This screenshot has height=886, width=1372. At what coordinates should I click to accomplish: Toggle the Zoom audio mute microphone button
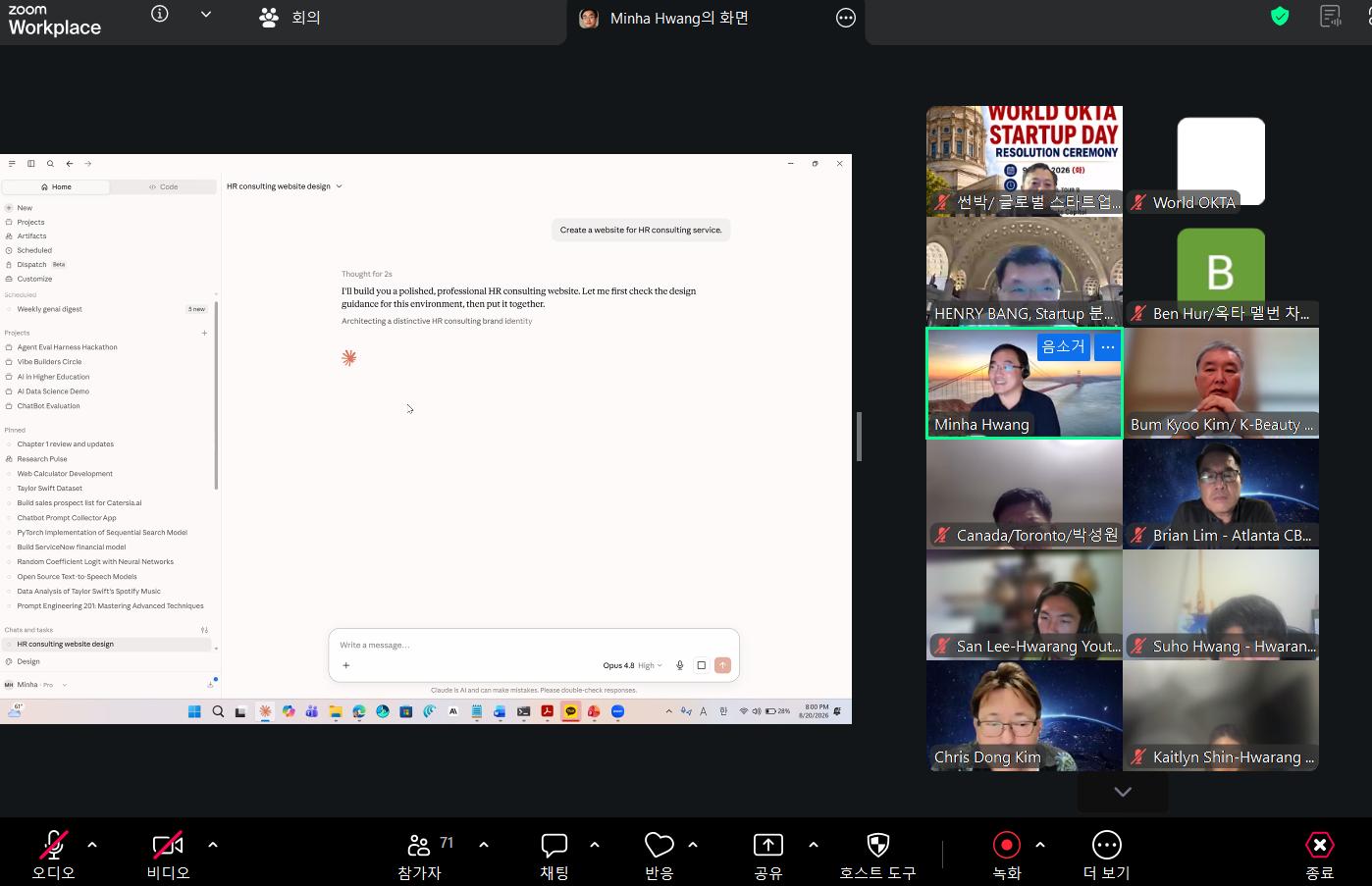[x=53, y=845]
